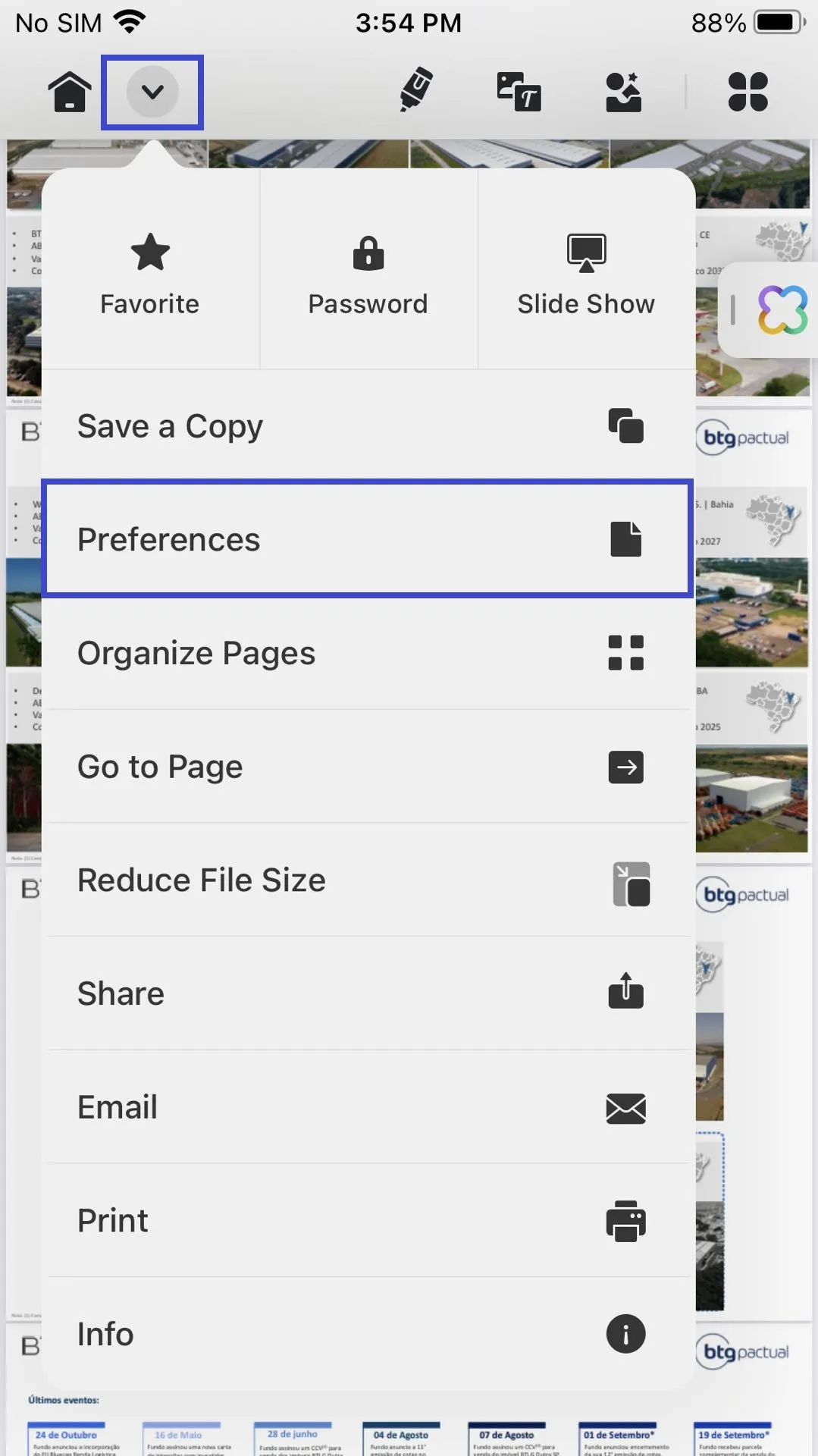818x1456 pixels.
Task: Collapse the file options dropdown chevron
Action: click(152, 92)
